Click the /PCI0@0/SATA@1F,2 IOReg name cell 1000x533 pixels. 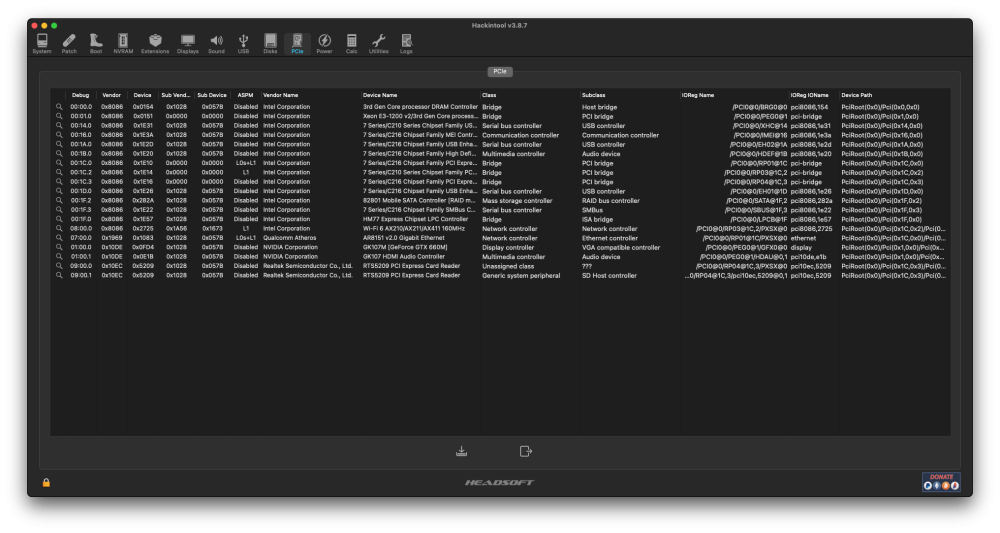click(x=756, y=200)
